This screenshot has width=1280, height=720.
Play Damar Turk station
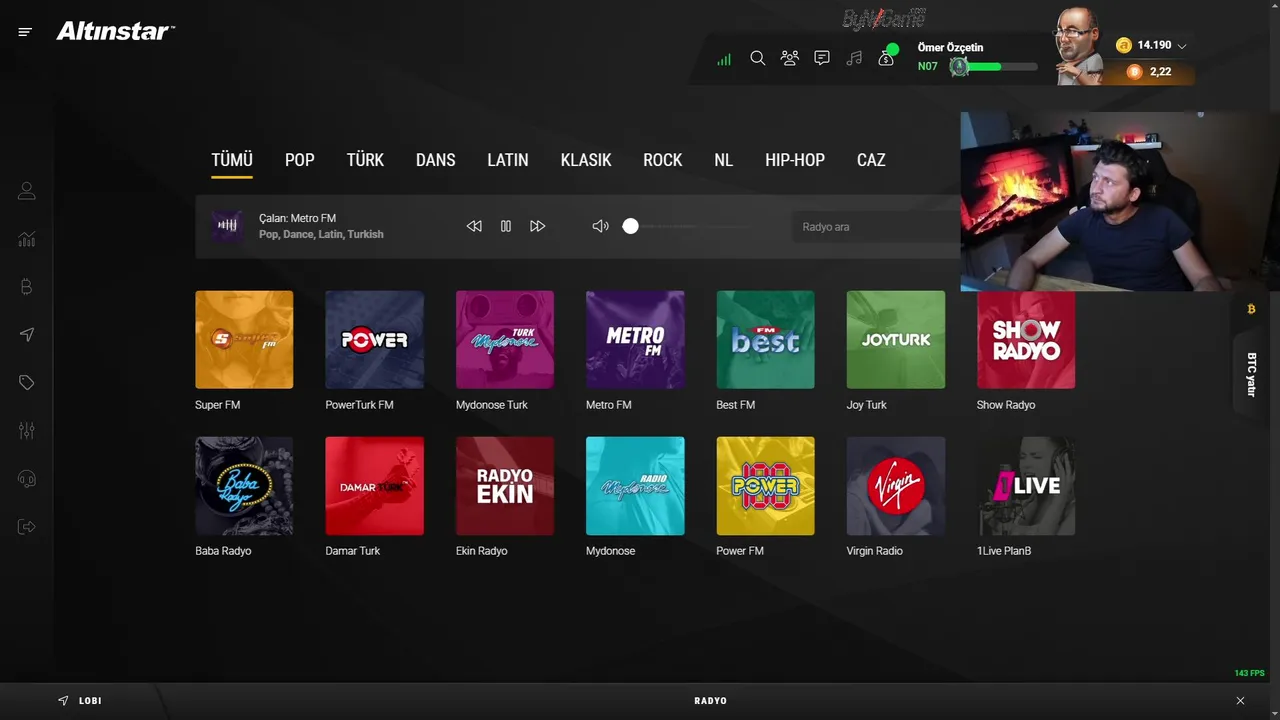[374, 486]
